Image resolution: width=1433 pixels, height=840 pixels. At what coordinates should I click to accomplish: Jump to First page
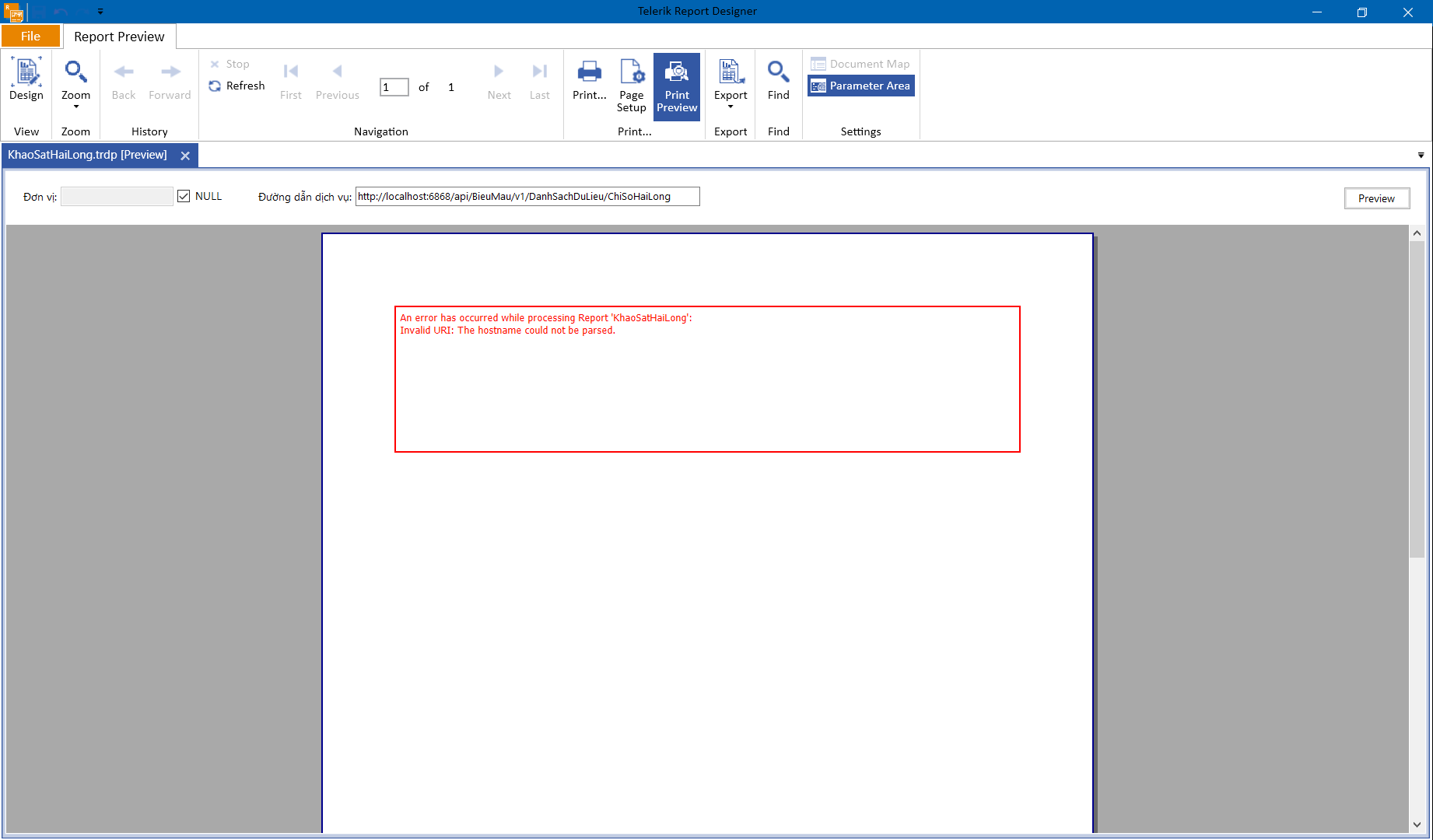coord(291,81)
